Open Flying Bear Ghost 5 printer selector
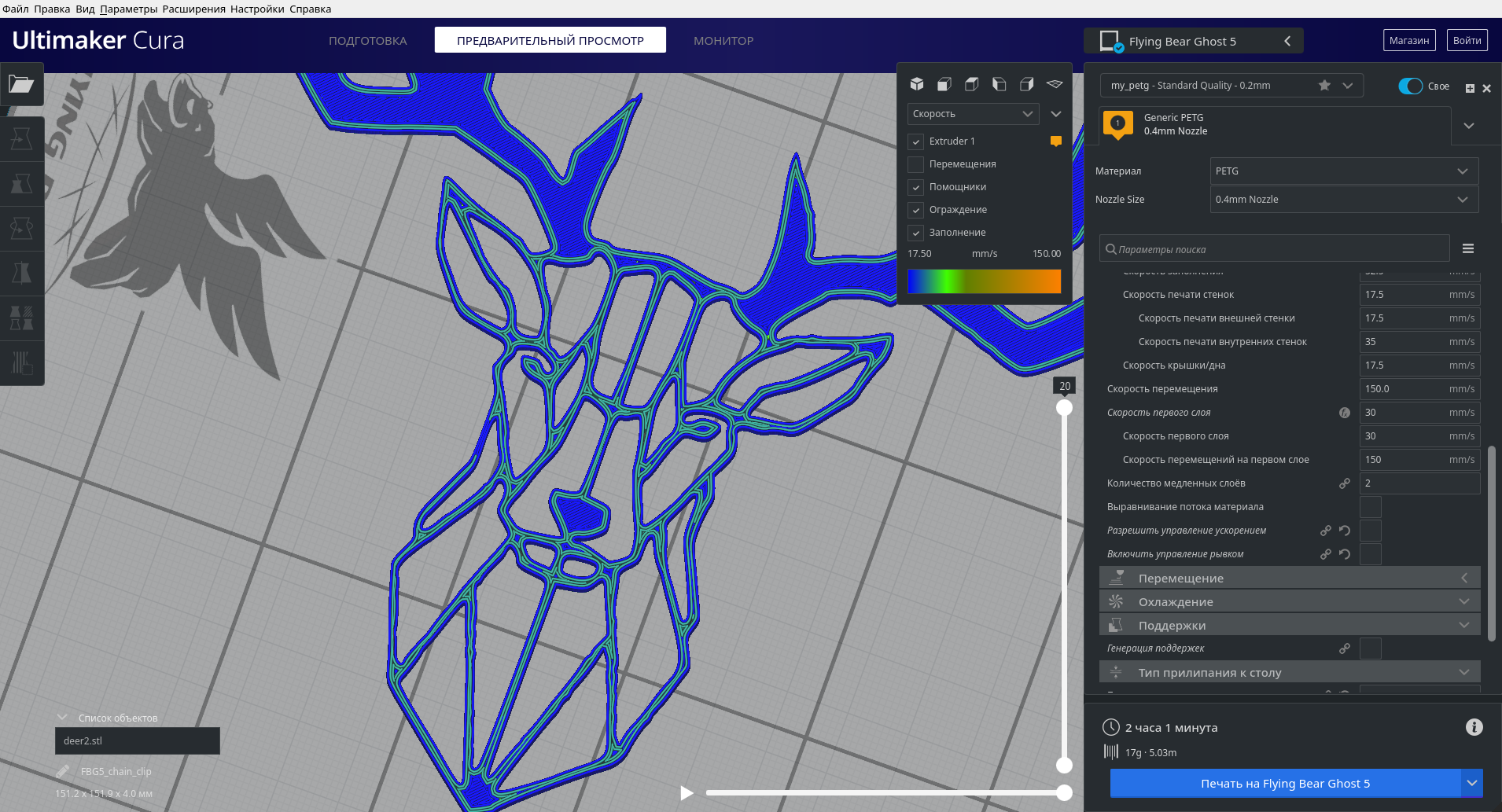 click(x=1193, y=41)
